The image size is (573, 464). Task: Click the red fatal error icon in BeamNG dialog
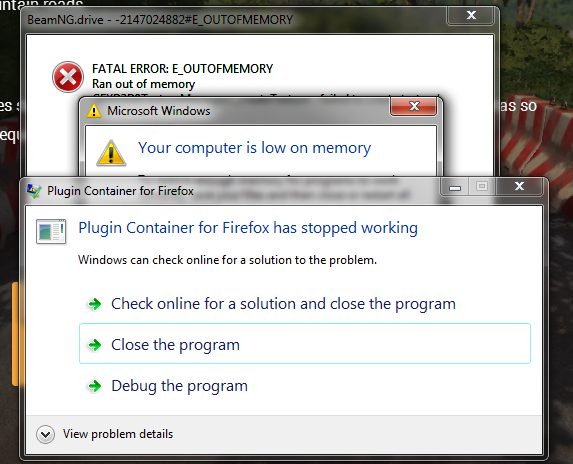(x=68, y=77)
